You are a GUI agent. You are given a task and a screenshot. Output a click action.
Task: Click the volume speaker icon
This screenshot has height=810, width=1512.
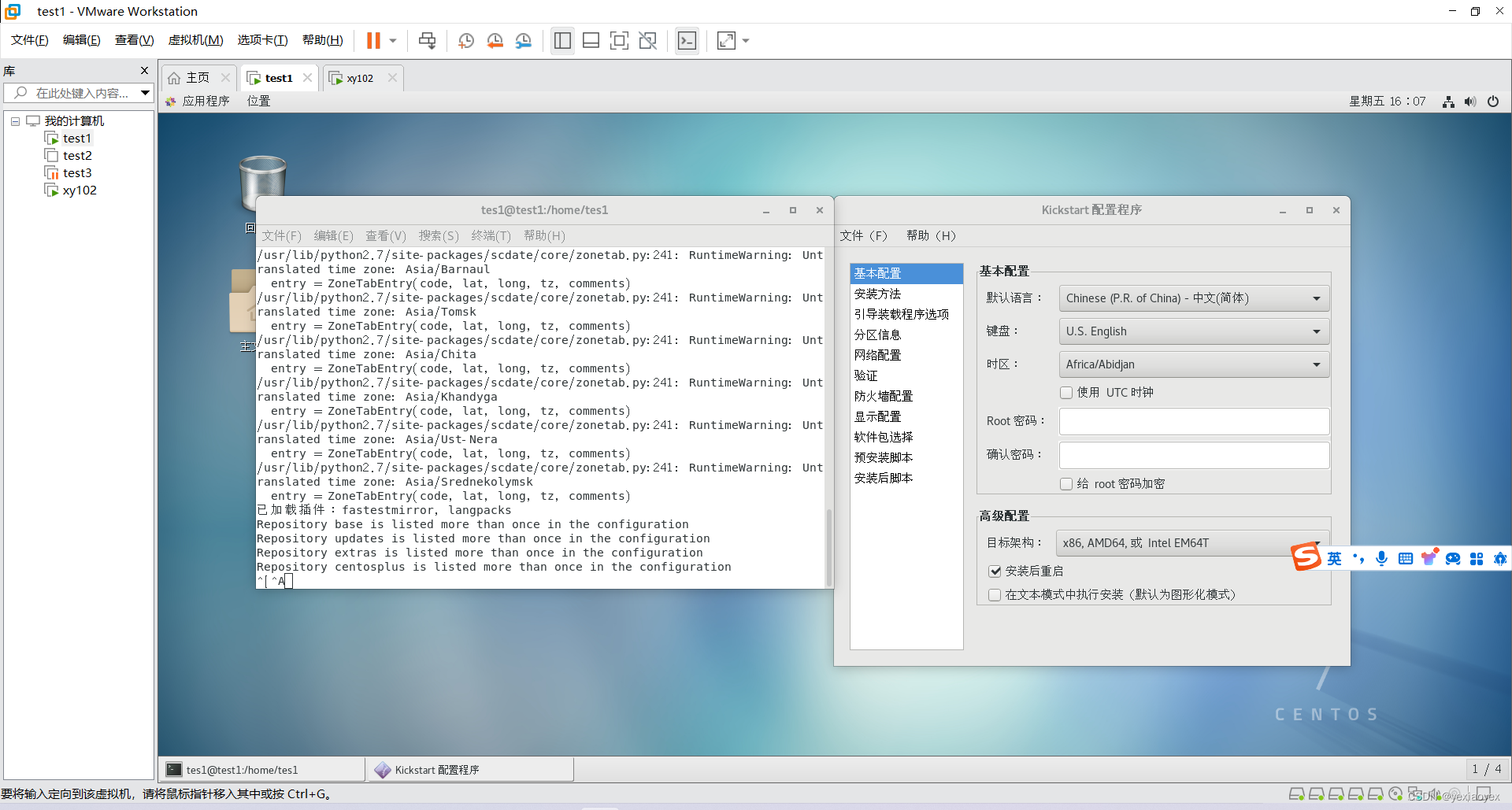1470,102
